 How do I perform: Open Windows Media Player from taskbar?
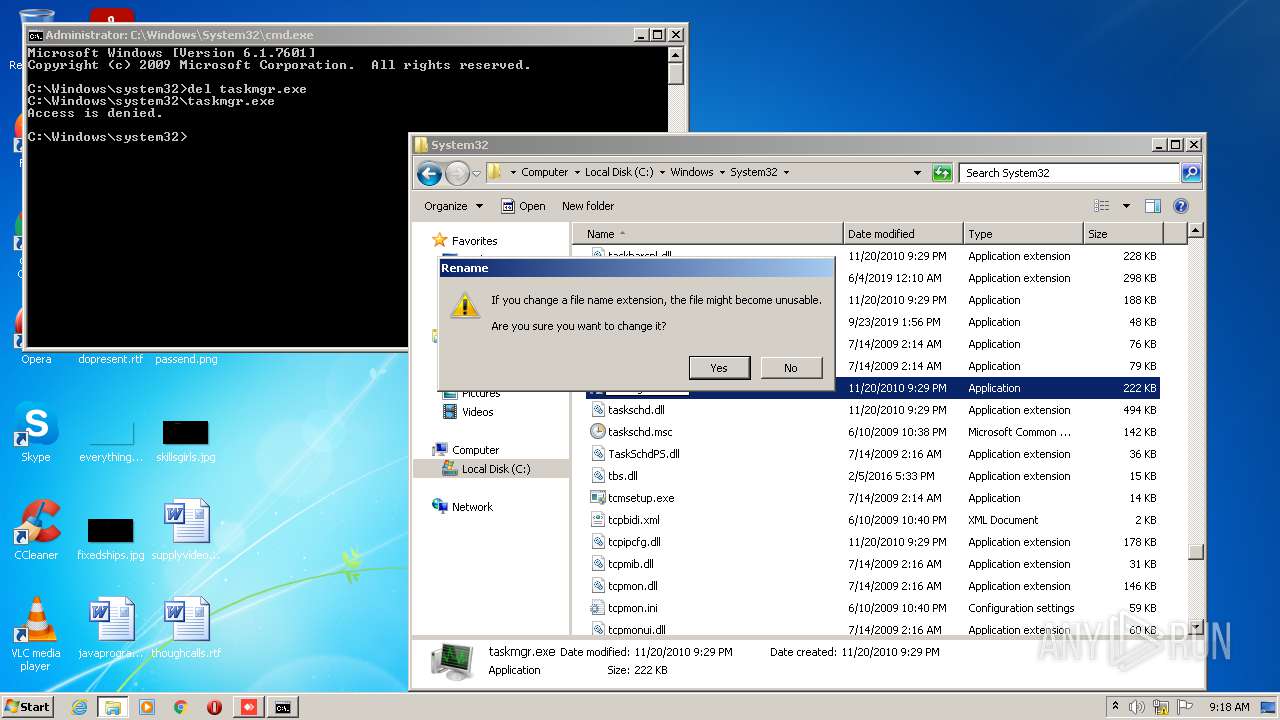pos(147,707)
